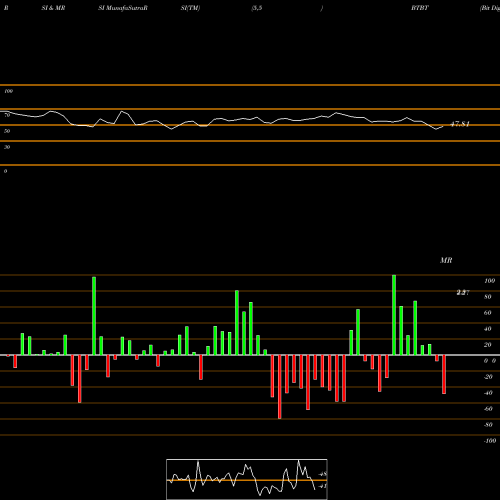Click the 'SI MunafaSutraR' header label
Image resolution: width=500 pixels, height=500 pixels.
123,8
